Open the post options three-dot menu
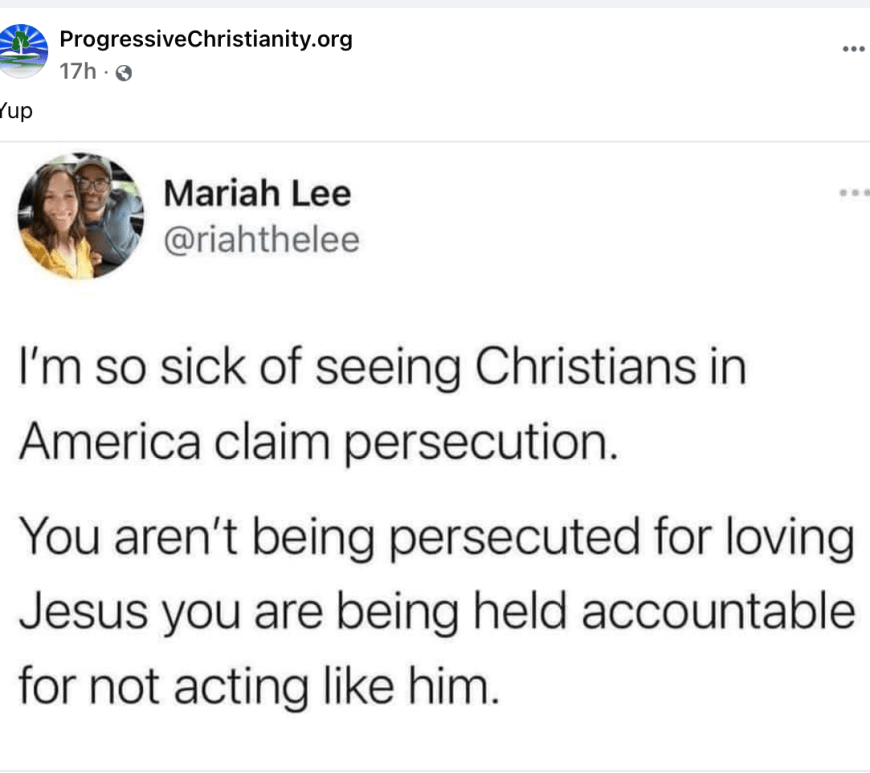870x773 pixels. (x=852, y=48)
